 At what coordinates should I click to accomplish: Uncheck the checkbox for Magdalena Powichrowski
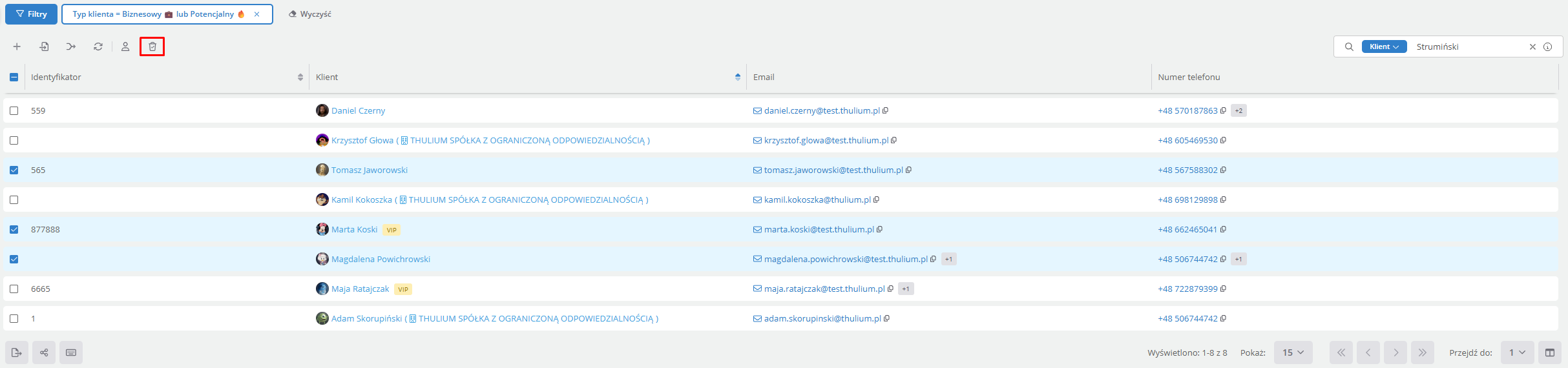click(x=14, y=259)
